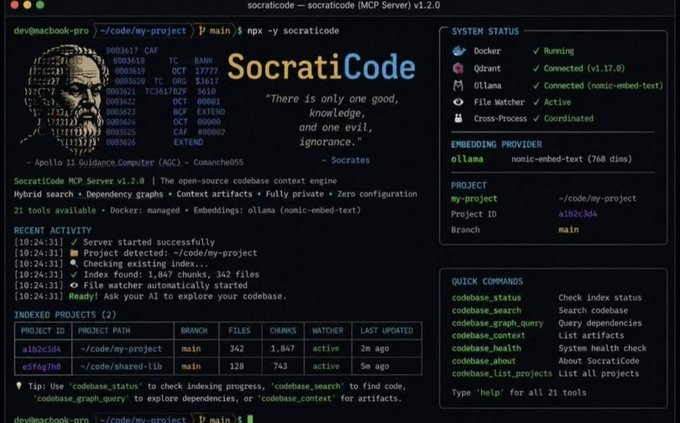Screen dimensions: 680x423
Task: Click the ~/code/shared-lib path cell
Action: pyautogui.click(x=121, y=367)
